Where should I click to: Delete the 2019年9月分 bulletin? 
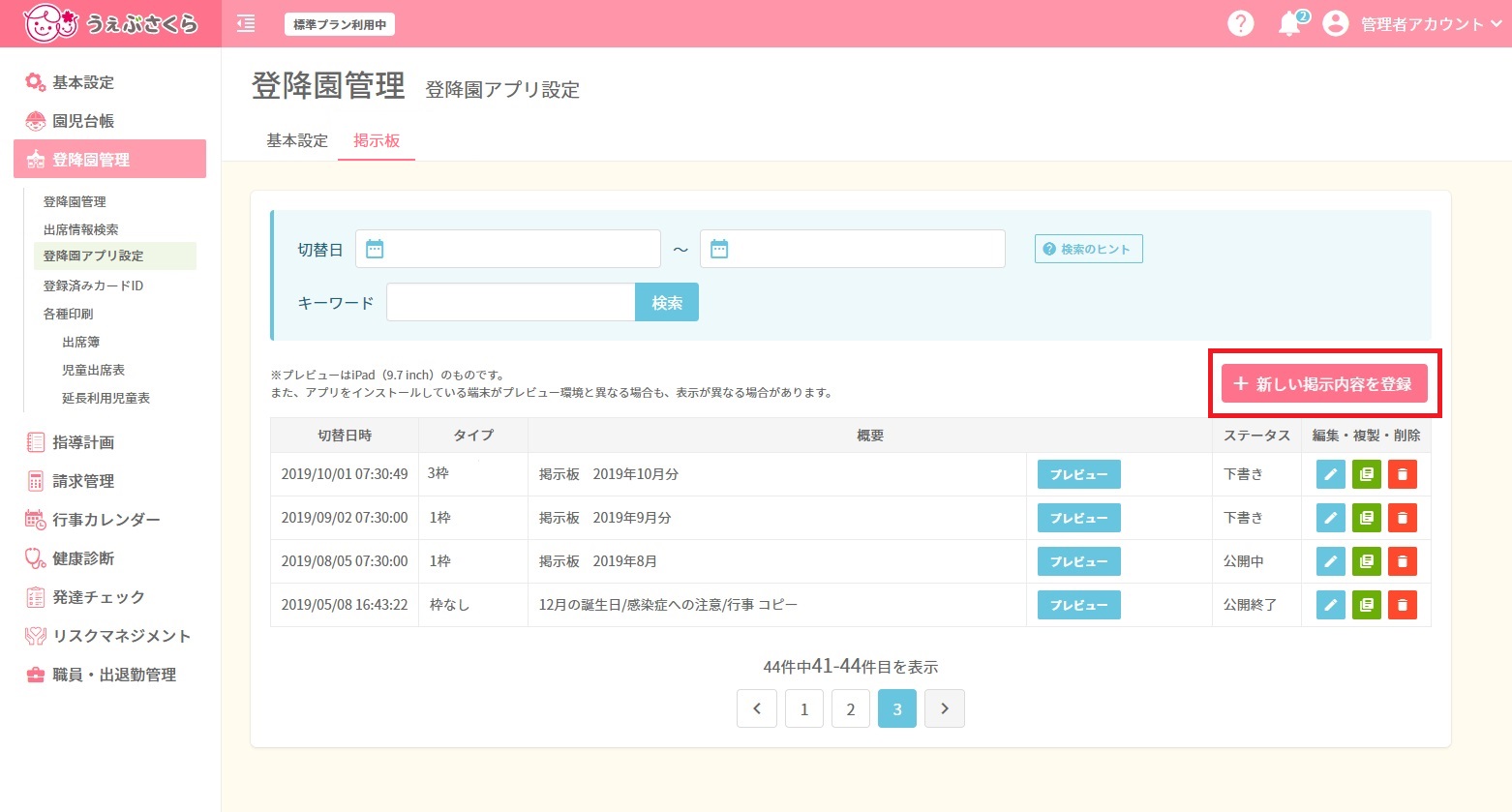(1403, 518)
